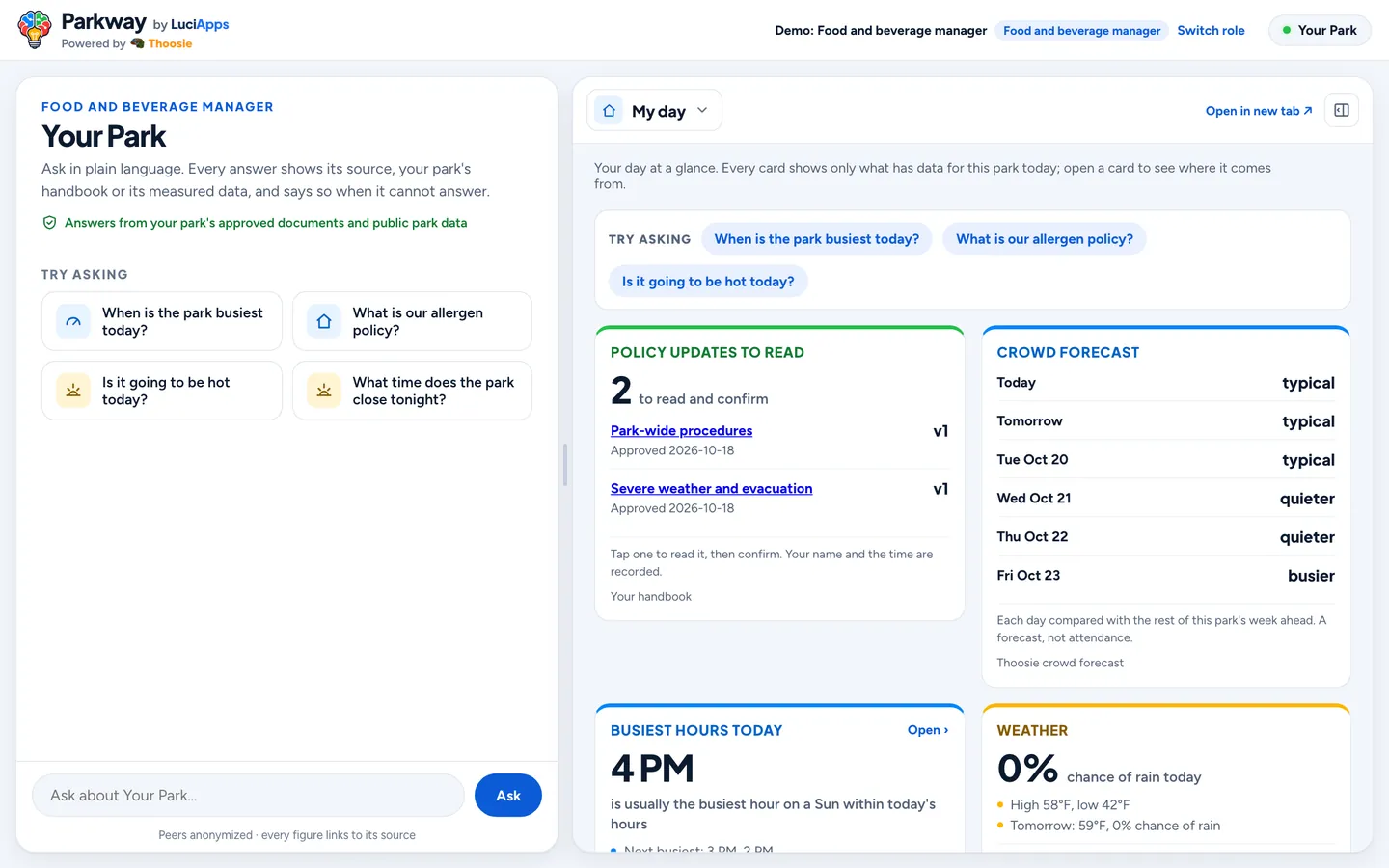The height and width of the screenshot is (868, 1389).
Task: Click the 'Thu Oct 22' crowd forecast row label
Action: point(1032,537)
